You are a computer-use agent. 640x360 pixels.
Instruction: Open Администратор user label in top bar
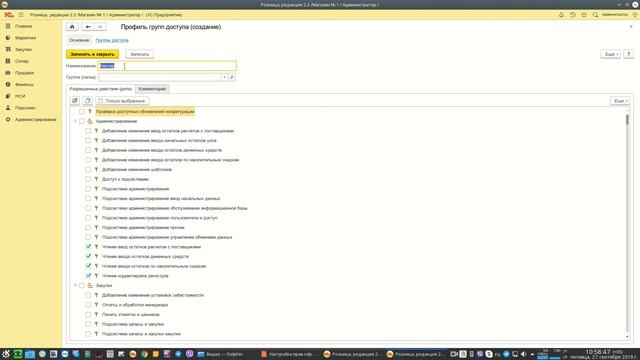coord(615,15)
